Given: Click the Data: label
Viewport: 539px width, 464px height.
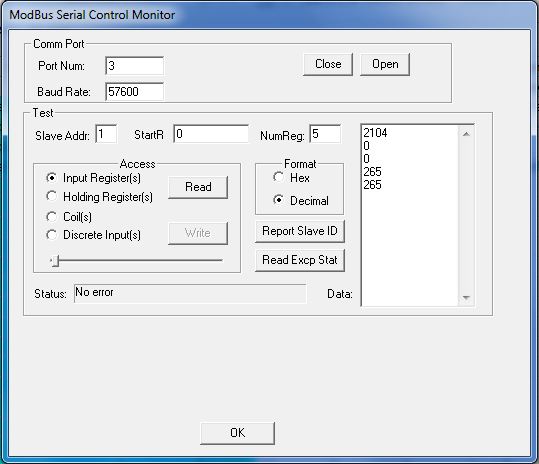Looking at the screenshot, I should coord(340,294).
